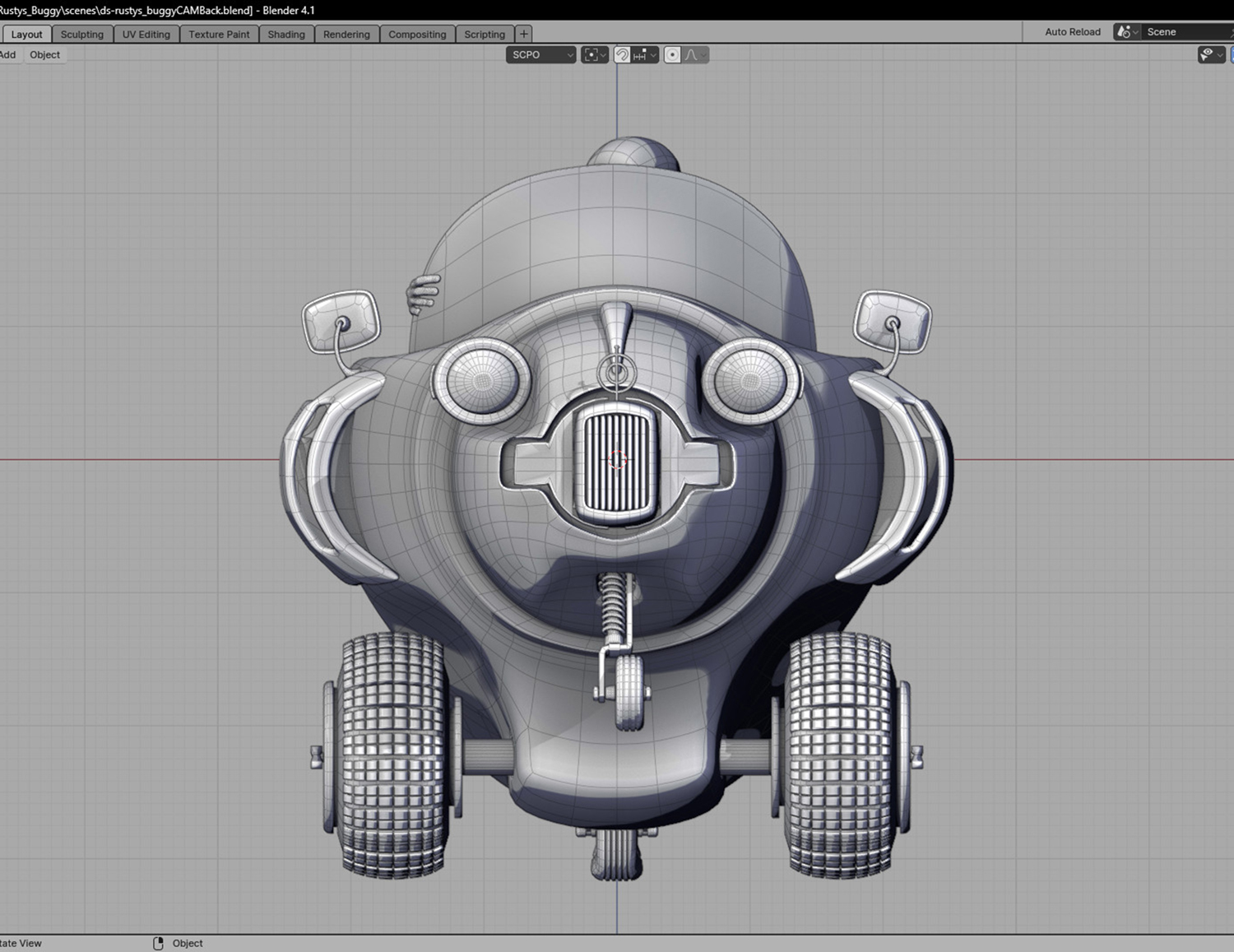Open the selectability and visibility popover
The height and width of the screenshot is (952, 1234).
pyautogui.click(x=1211, y=55)
